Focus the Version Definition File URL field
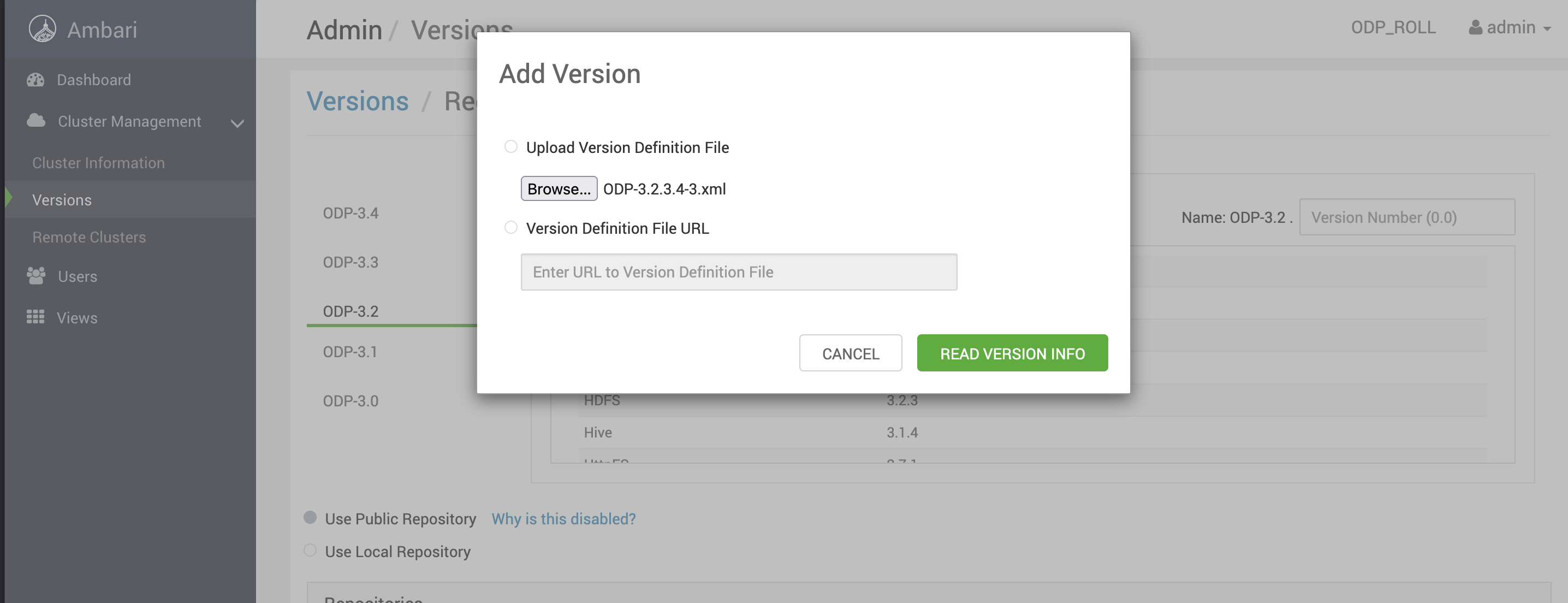This screenshot has height=603, width=1568. pyautogui.click(x=739, y=271)
